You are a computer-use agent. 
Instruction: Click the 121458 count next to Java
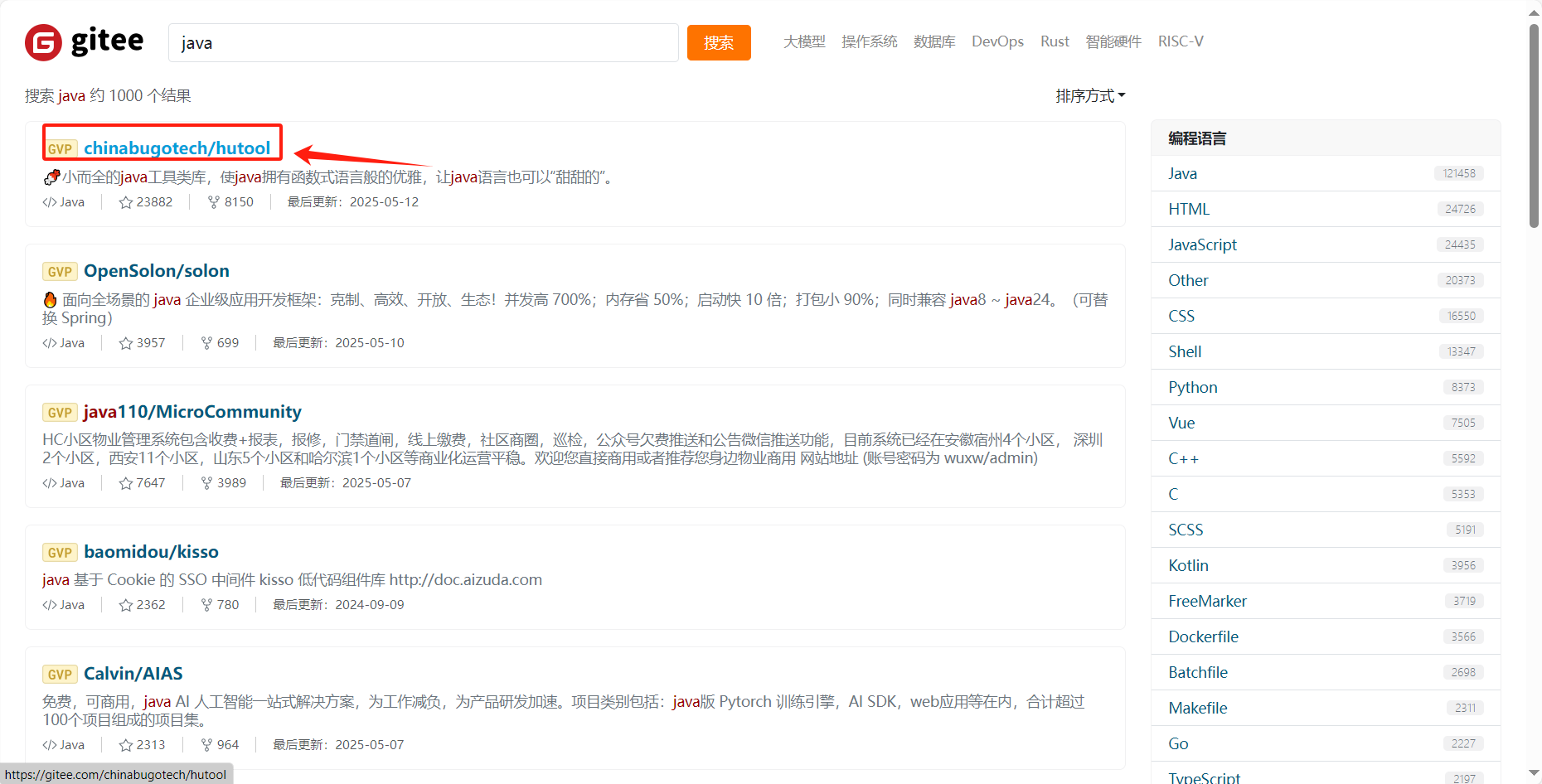click(x=1459, y=173)
